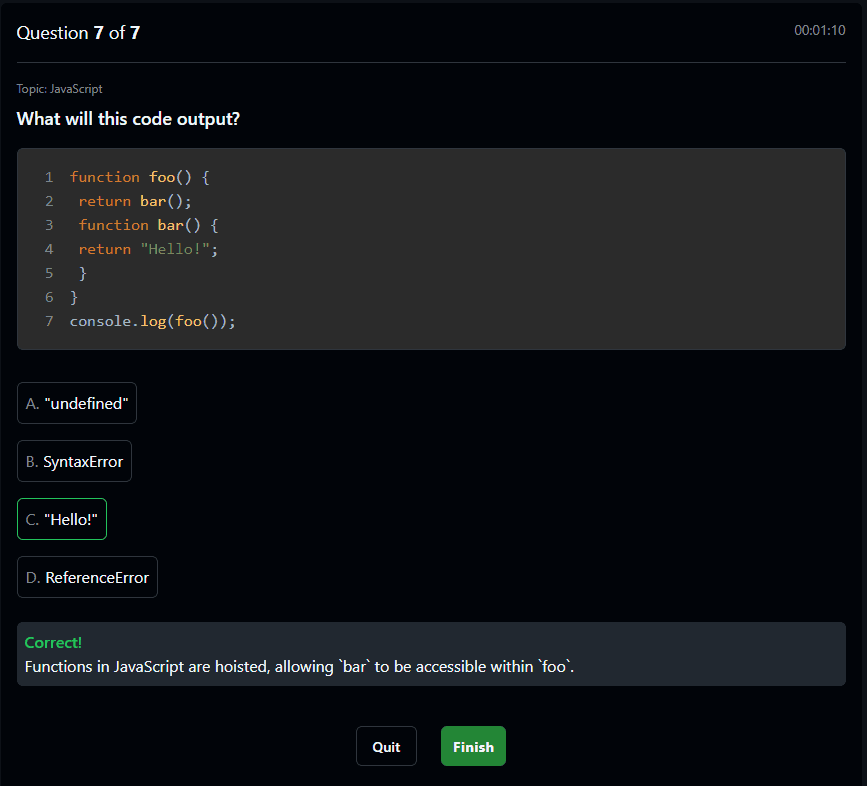This screenshot has width=867, height=786.
Task: Click the dark code block background
Action: 600,249
